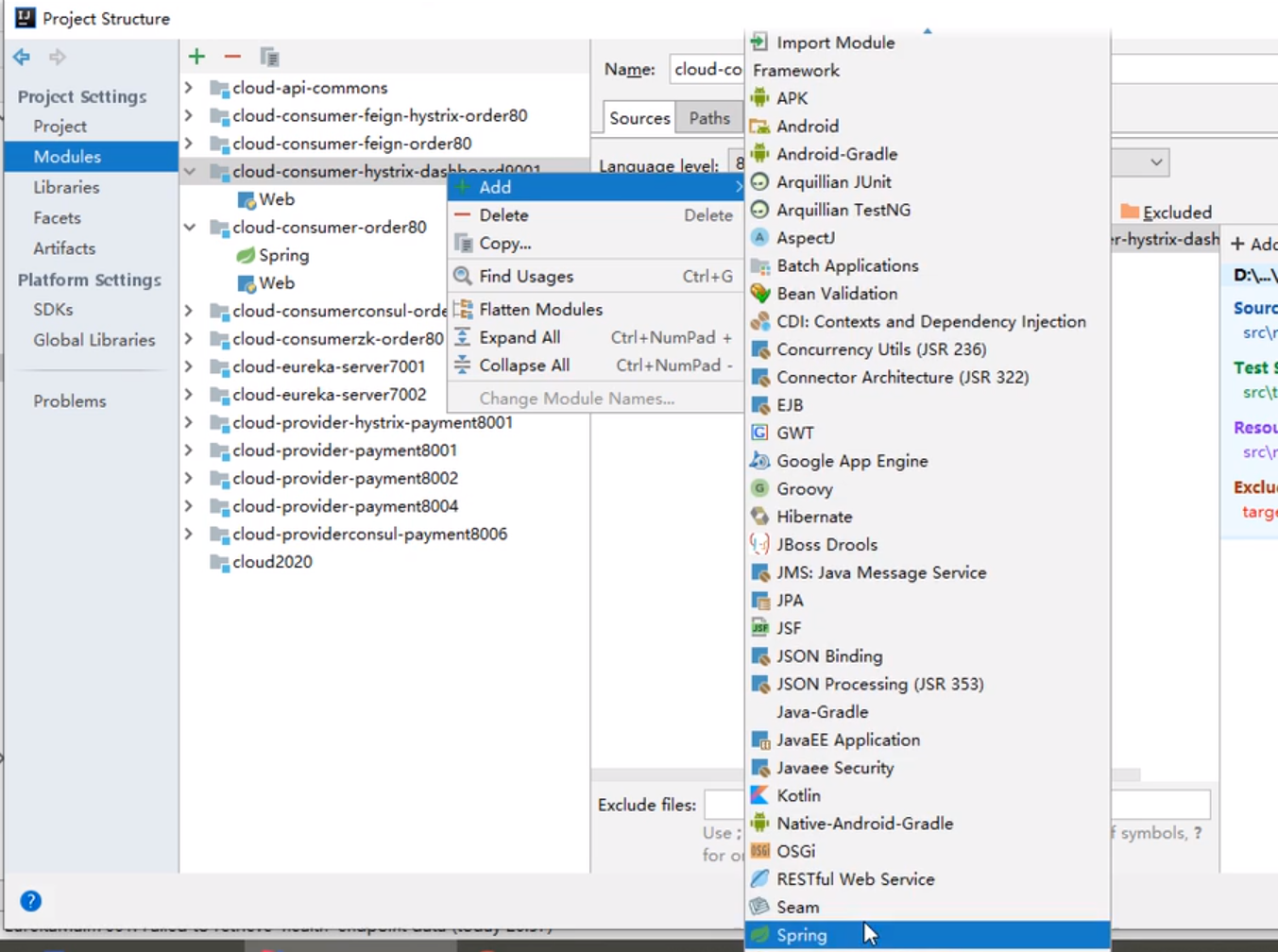The image size is (1278, 952).
Task: Choose Import Module at menu top
Action: coord(927,42)
